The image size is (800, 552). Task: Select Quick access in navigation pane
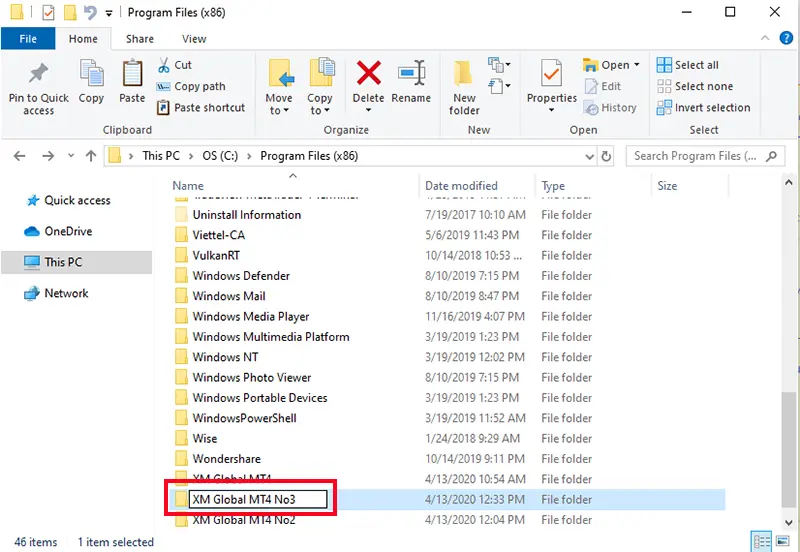coord(77,200)
